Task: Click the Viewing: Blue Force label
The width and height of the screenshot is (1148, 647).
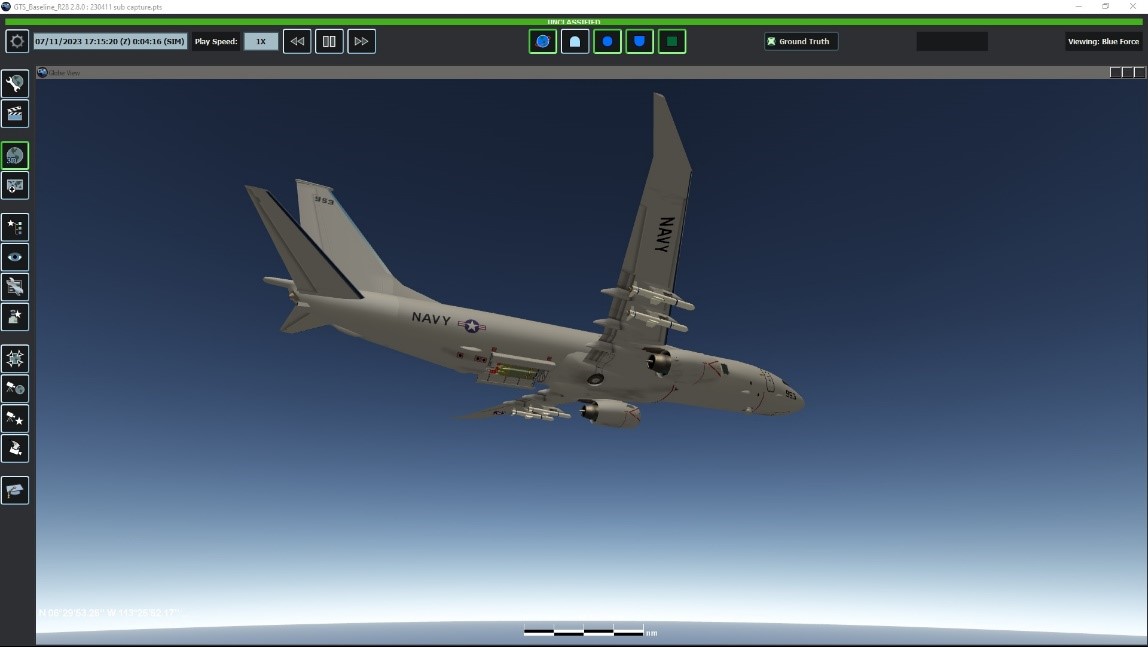Action: [1103, 42]
